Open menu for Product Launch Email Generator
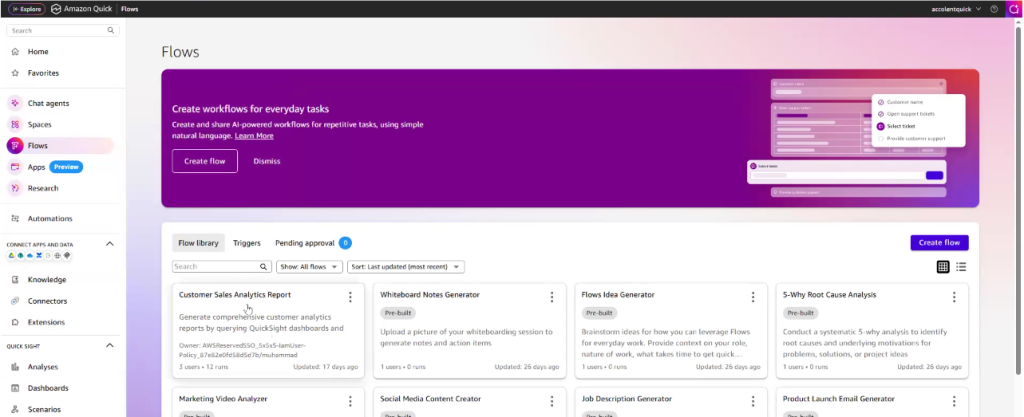Image resolution: width=1024 pixels, height=417 pixels. coord(954,401)
